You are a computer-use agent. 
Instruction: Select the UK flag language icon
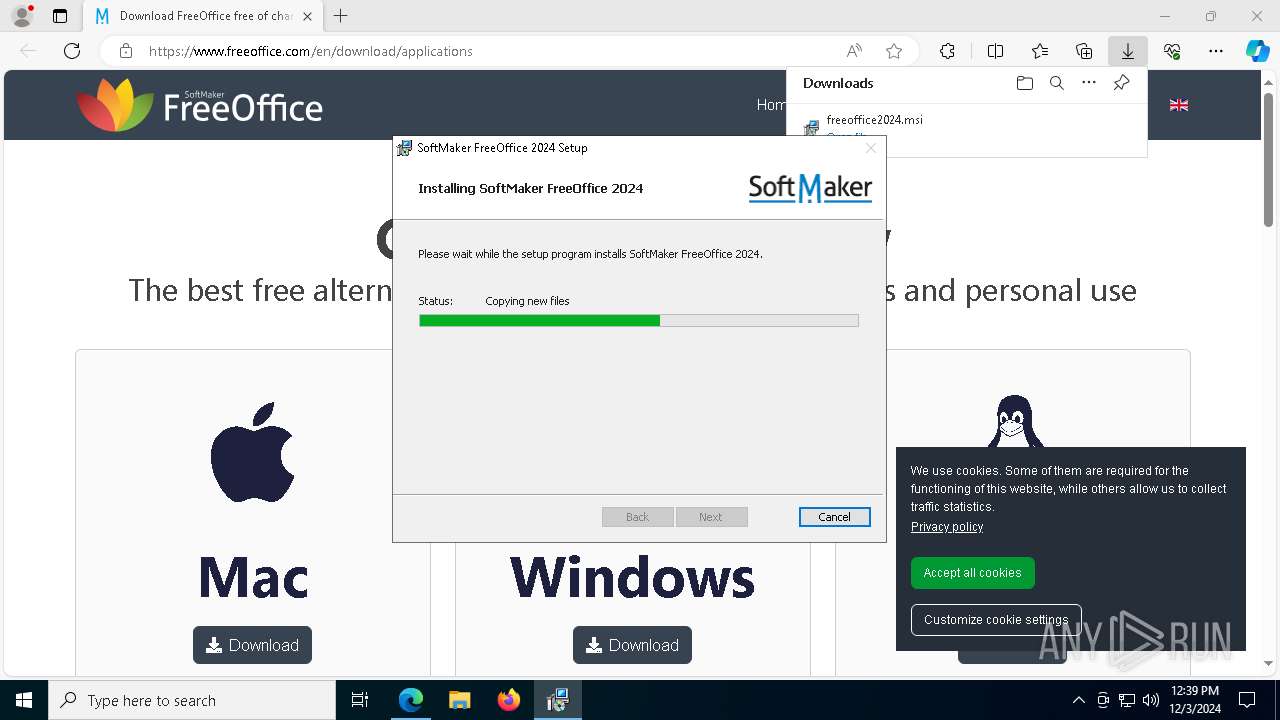click(x=1179, y=105)
